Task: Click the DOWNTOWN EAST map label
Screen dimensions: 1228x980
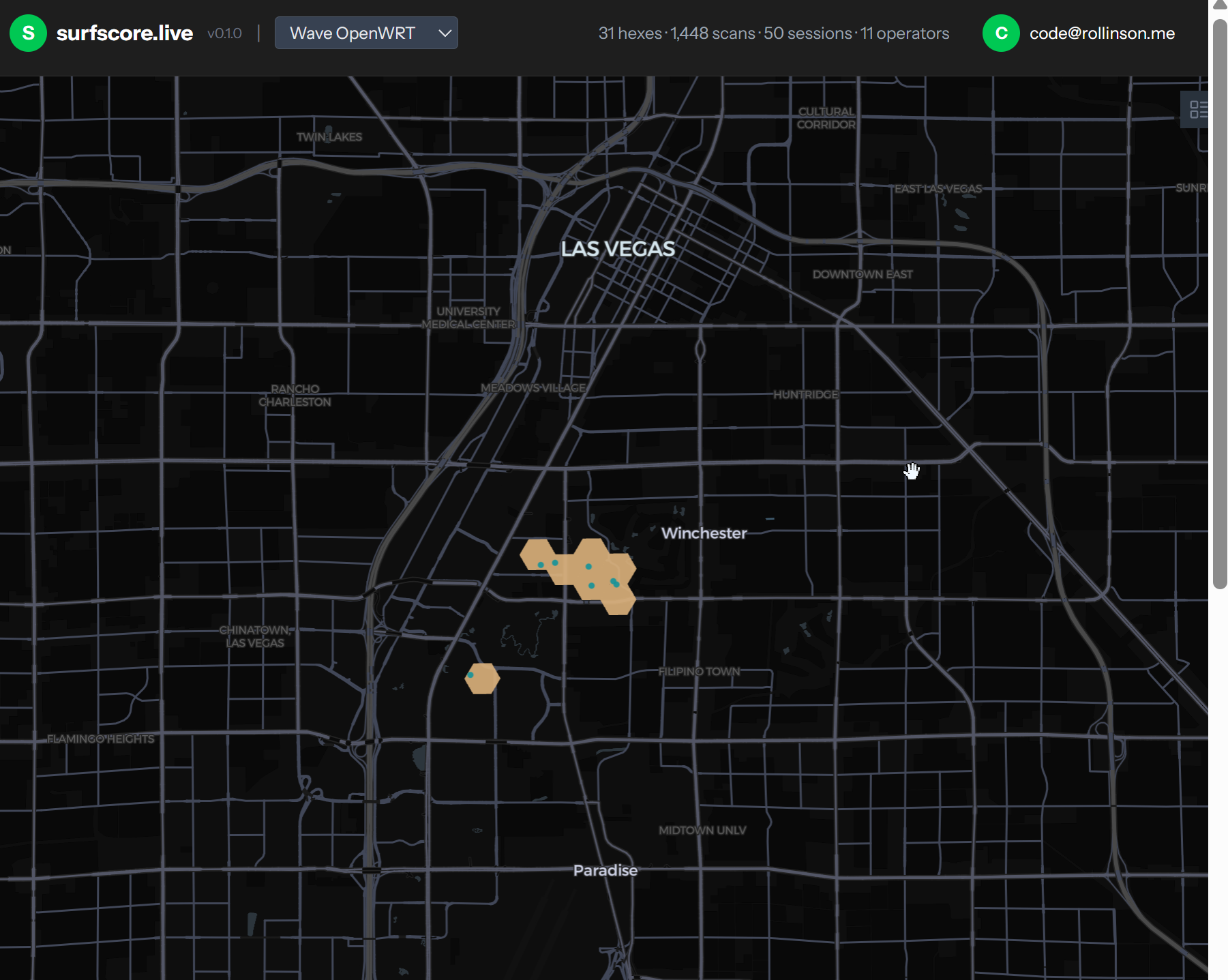Action: pos(863,274)
